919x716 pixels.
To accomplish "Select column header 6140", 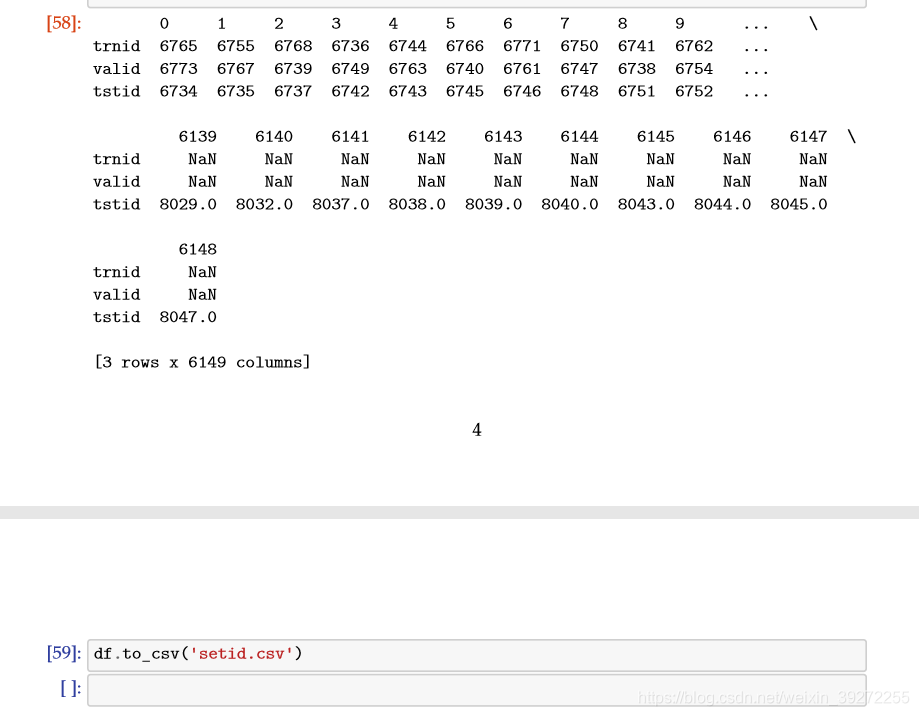I will 274,137.
